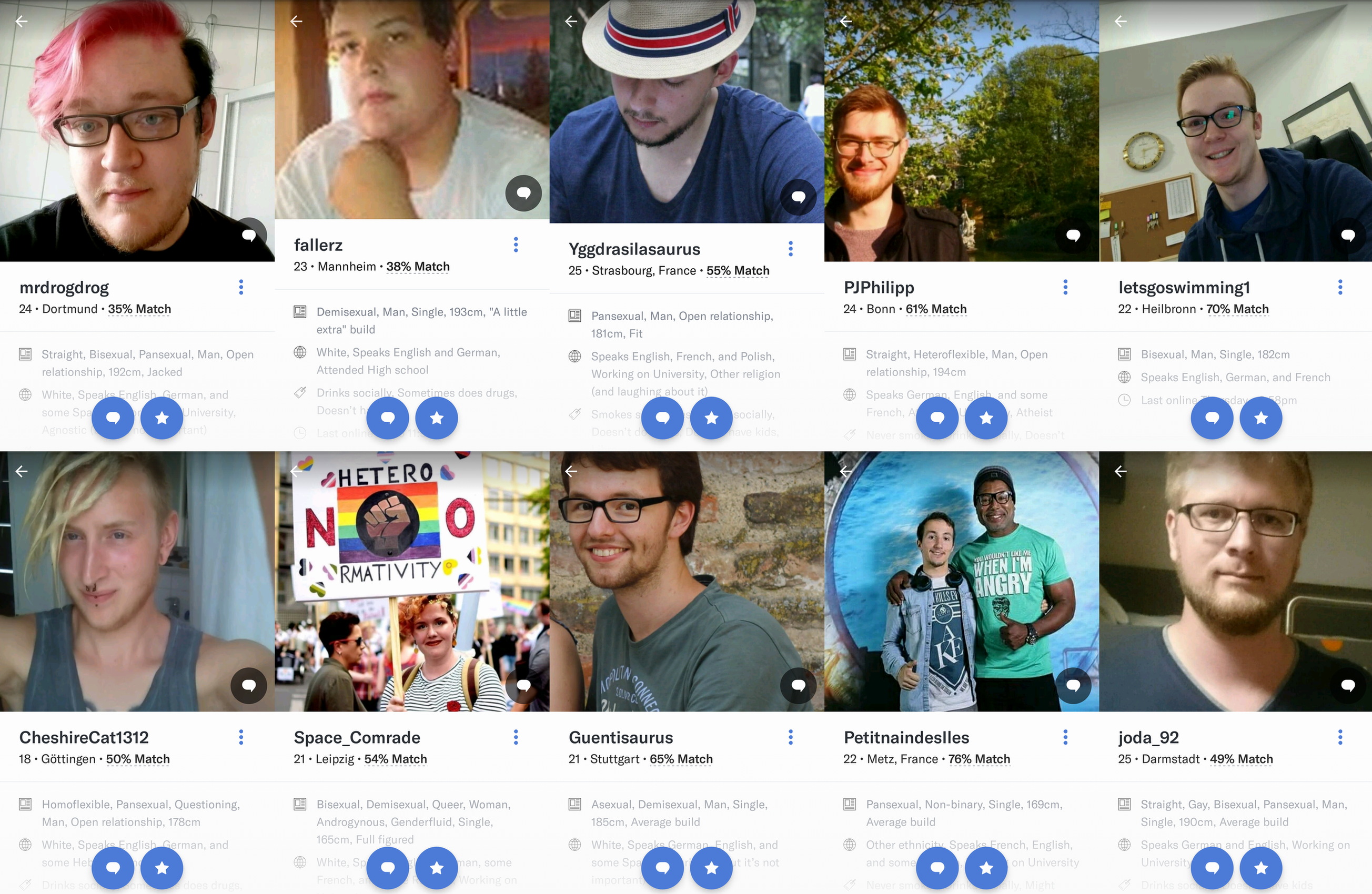Viewport: 1372px width, 894px height.
Task: Click blue message button for Space_Comrade
Action: [388, 868]
